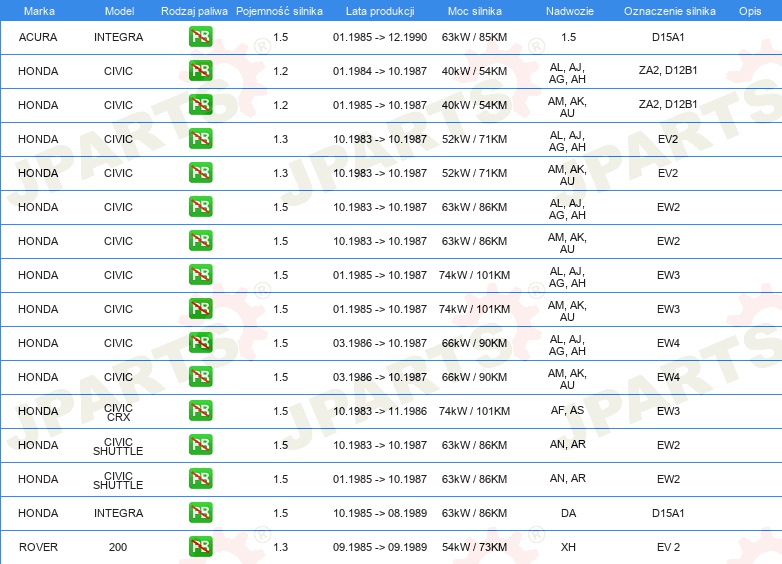The height and width of the screenshot is (564, 782).
Task: Click petrol icon in Civic 1.2 AM, AK, AU row
Action: click(x=200, y=104)
